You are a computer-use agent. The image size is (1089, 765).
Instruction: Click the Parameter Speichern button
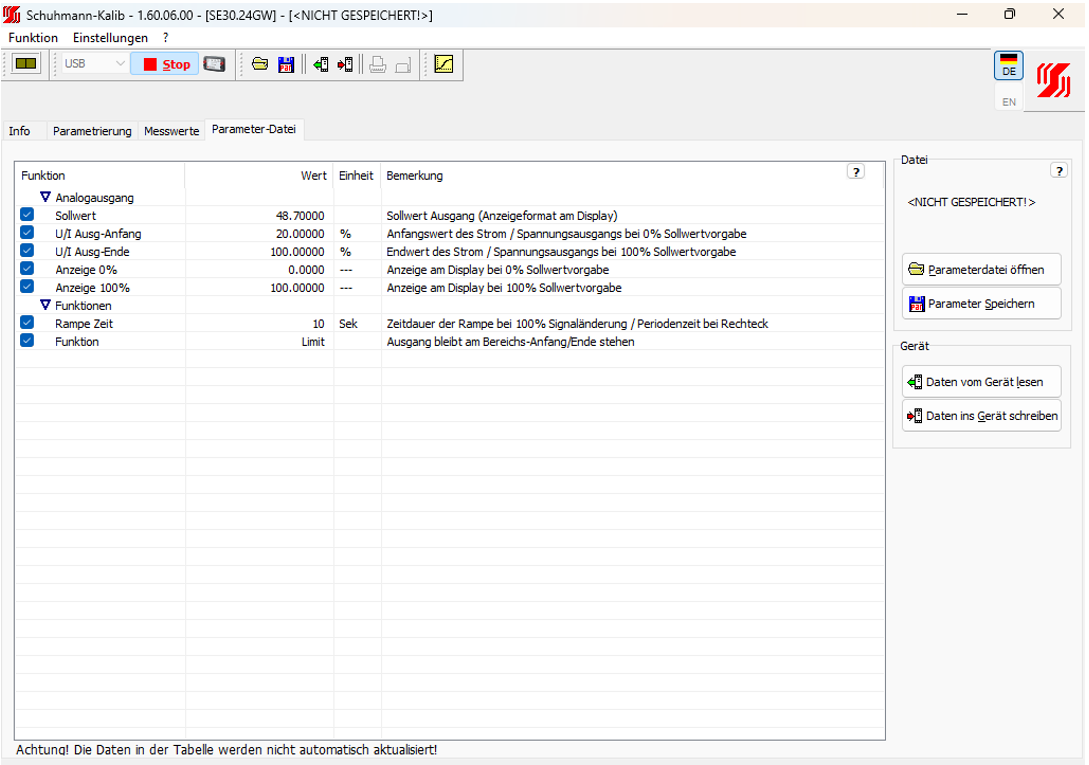(x=981, y=304)
